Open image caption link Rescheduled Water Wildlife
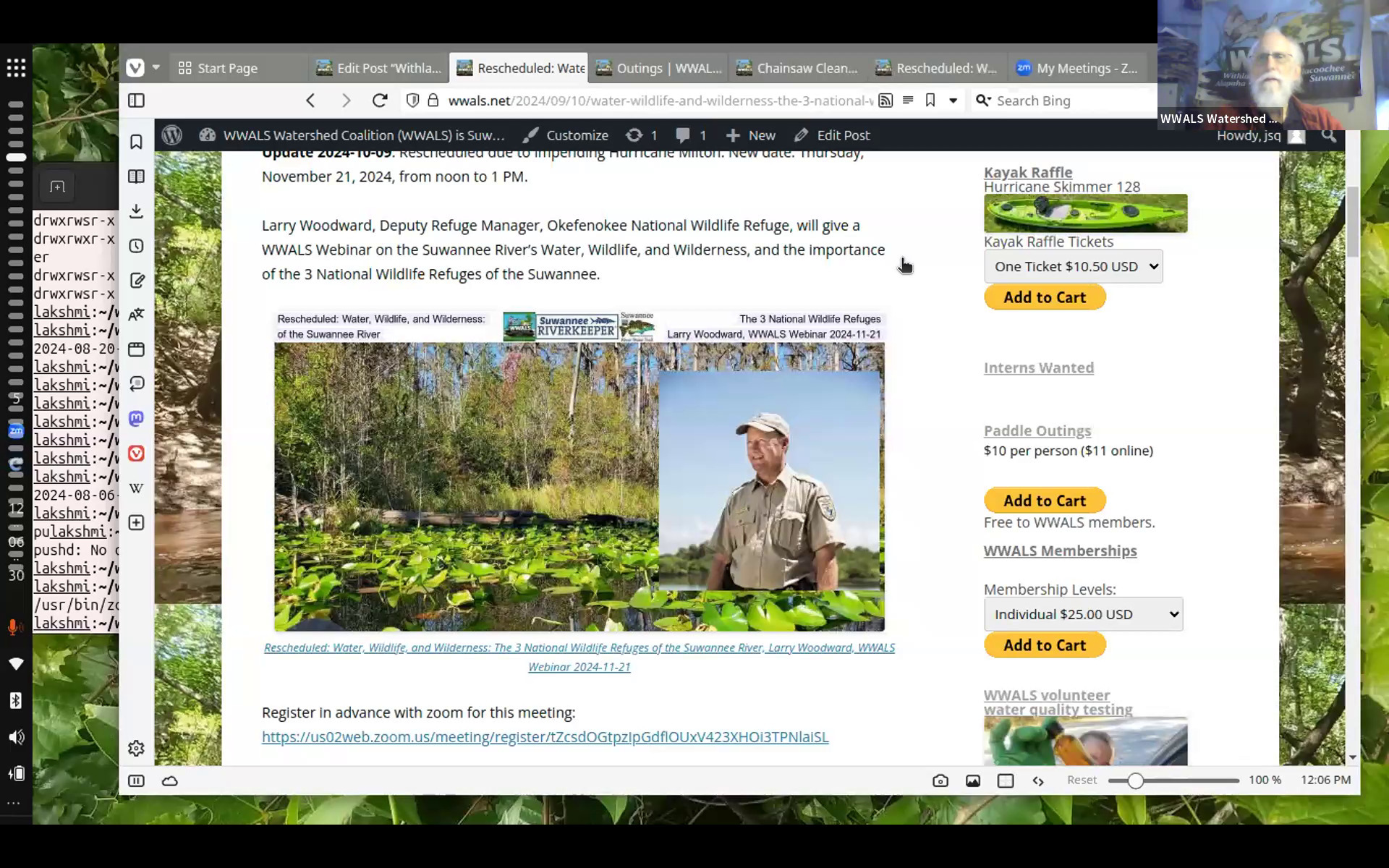Viewport: 1389px width, 868px height. [579, 657]
